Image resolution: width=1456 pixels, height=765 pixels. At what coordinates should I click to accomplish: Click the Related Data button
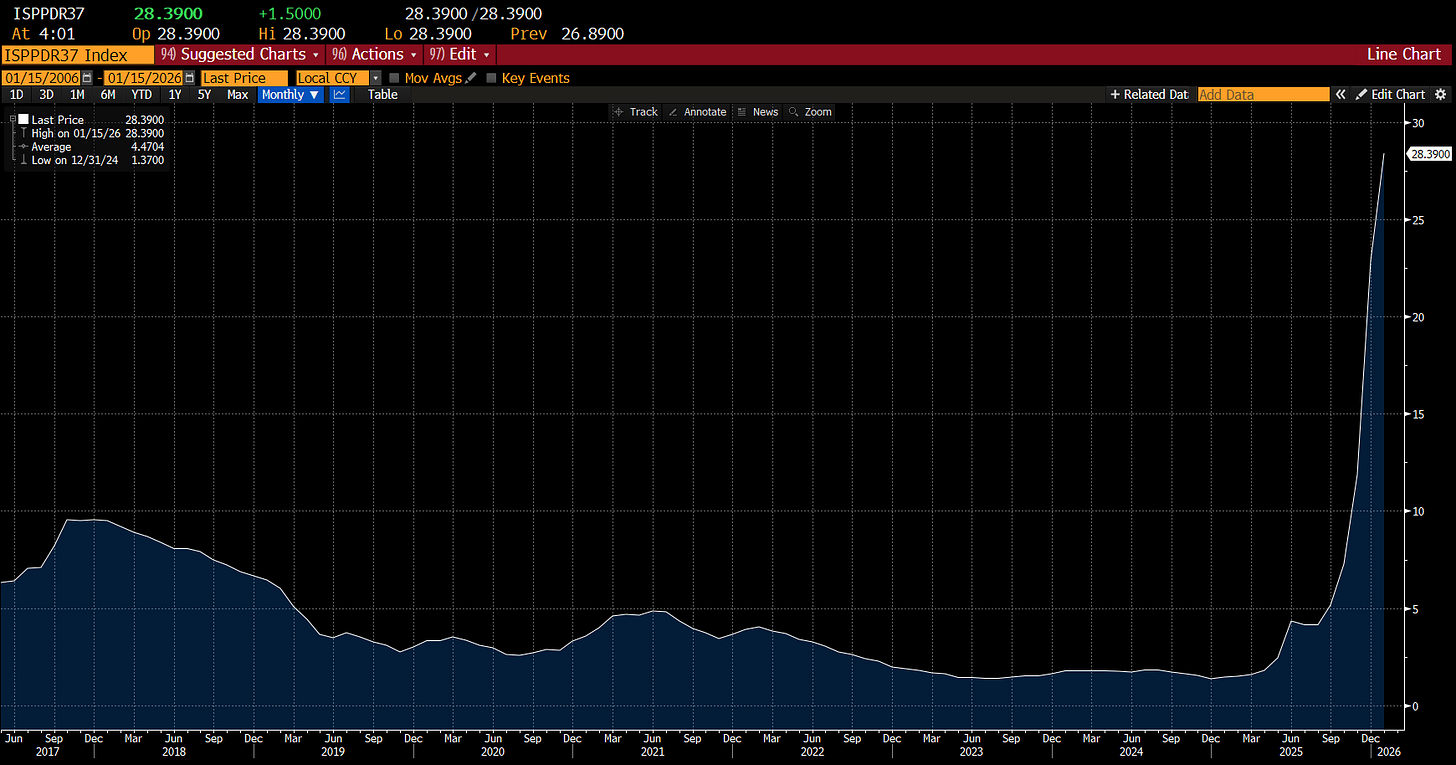coord(1149,95)
